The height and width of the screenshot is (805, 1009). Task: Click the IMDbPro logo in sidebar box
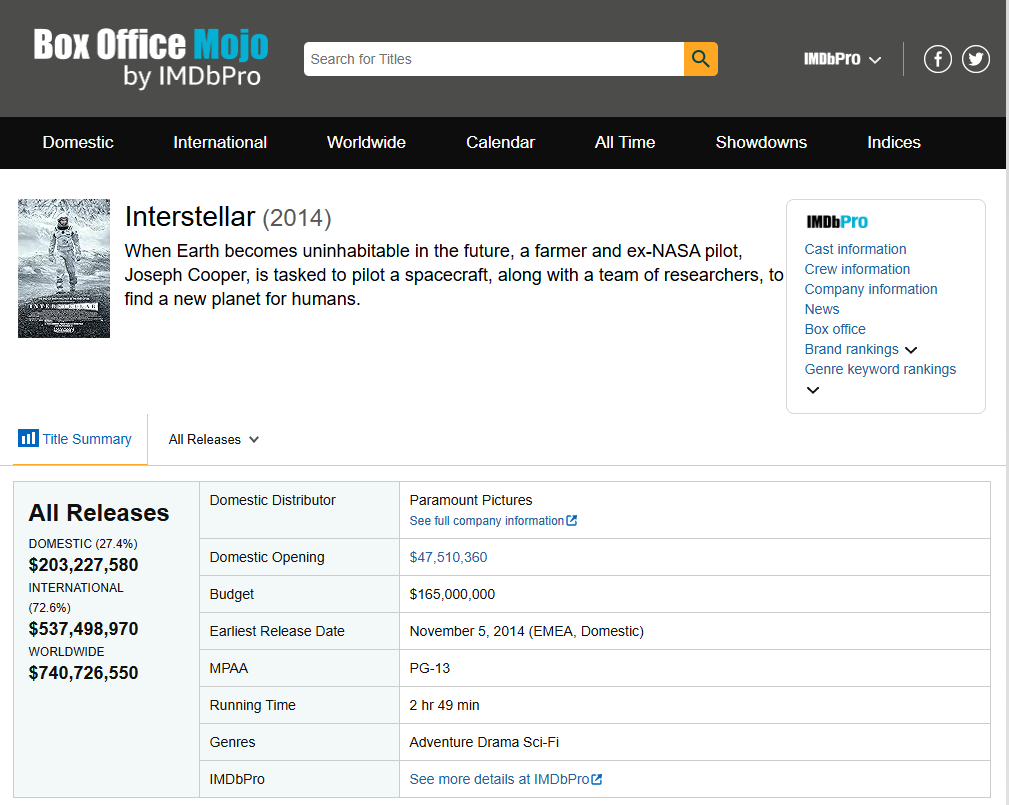point(837,222)
